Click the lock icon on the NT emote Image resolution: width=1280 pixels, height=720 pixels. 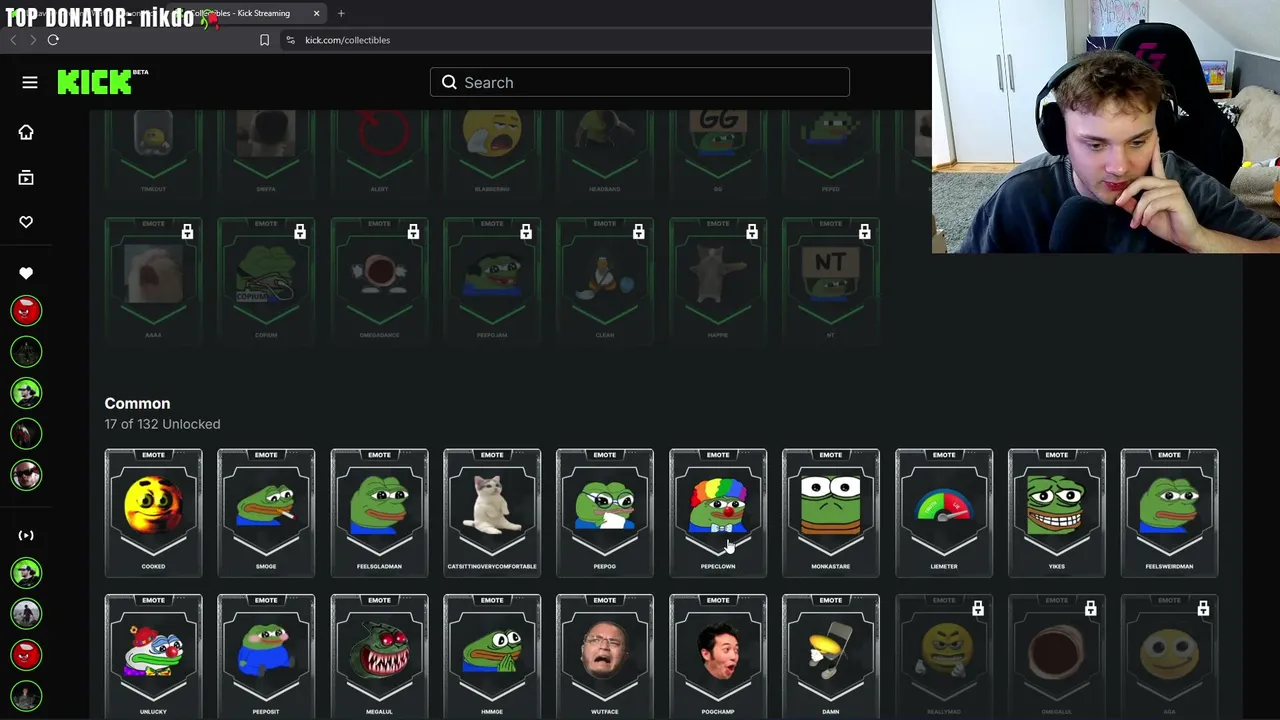(x=865, y=232)
